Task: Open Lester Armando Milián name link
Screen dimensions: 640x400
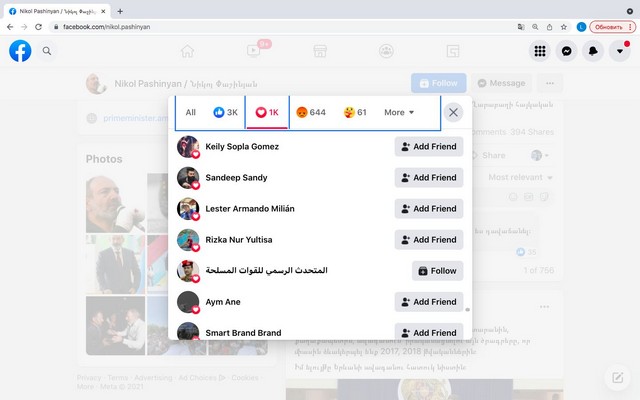Action: point(250,209)
